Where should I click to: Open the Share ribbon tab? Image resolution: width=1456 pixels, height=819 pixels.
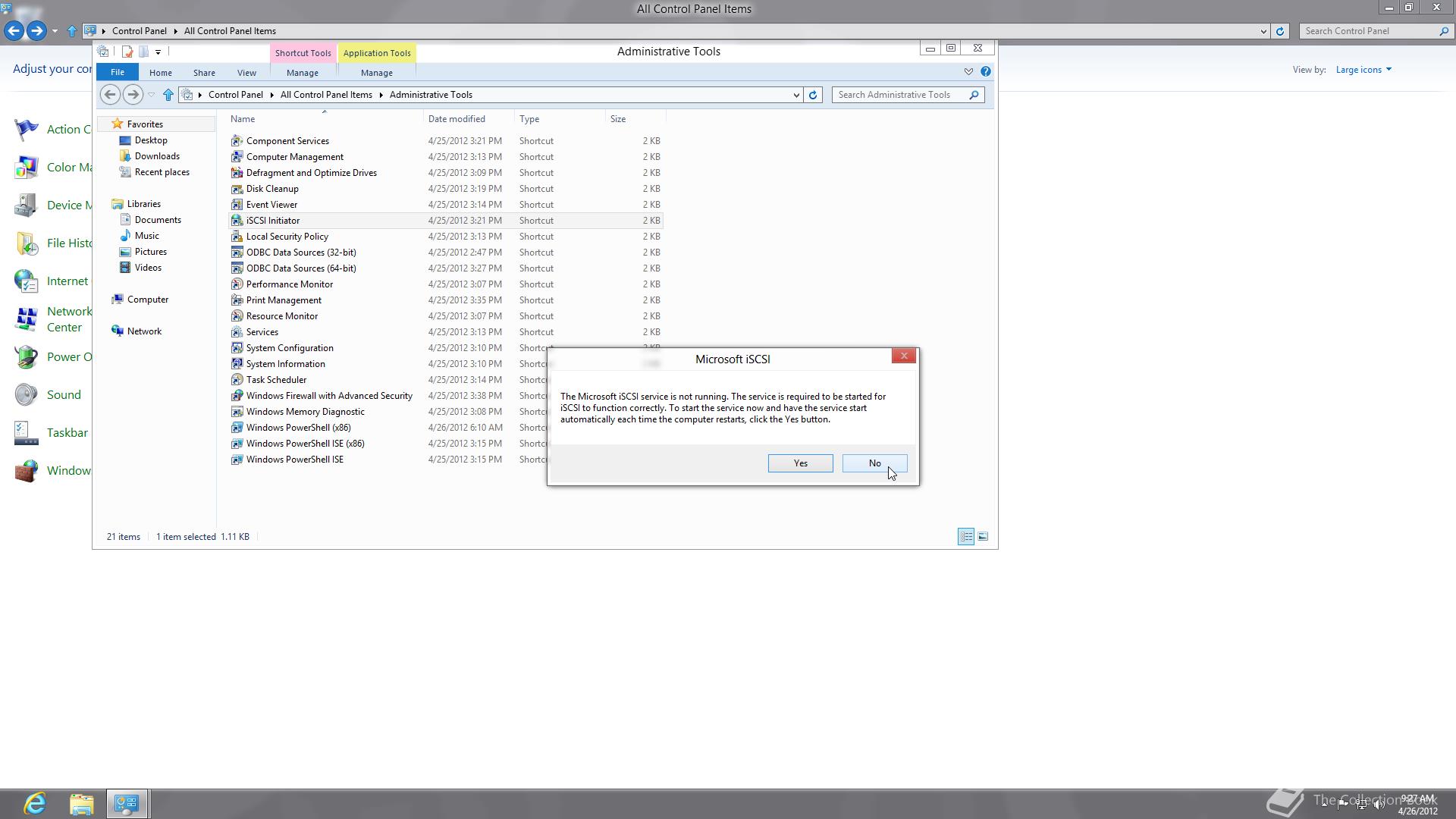(x=204, y=73)
